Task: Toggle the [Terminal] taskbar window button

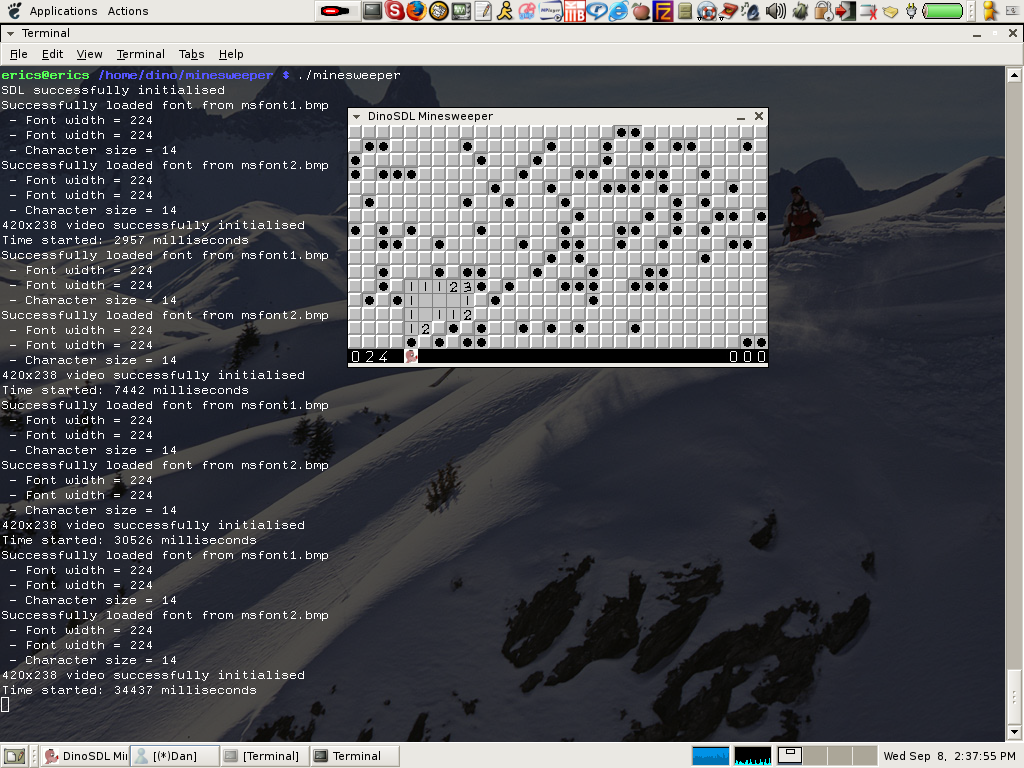Action: click(x=262, y=756)
